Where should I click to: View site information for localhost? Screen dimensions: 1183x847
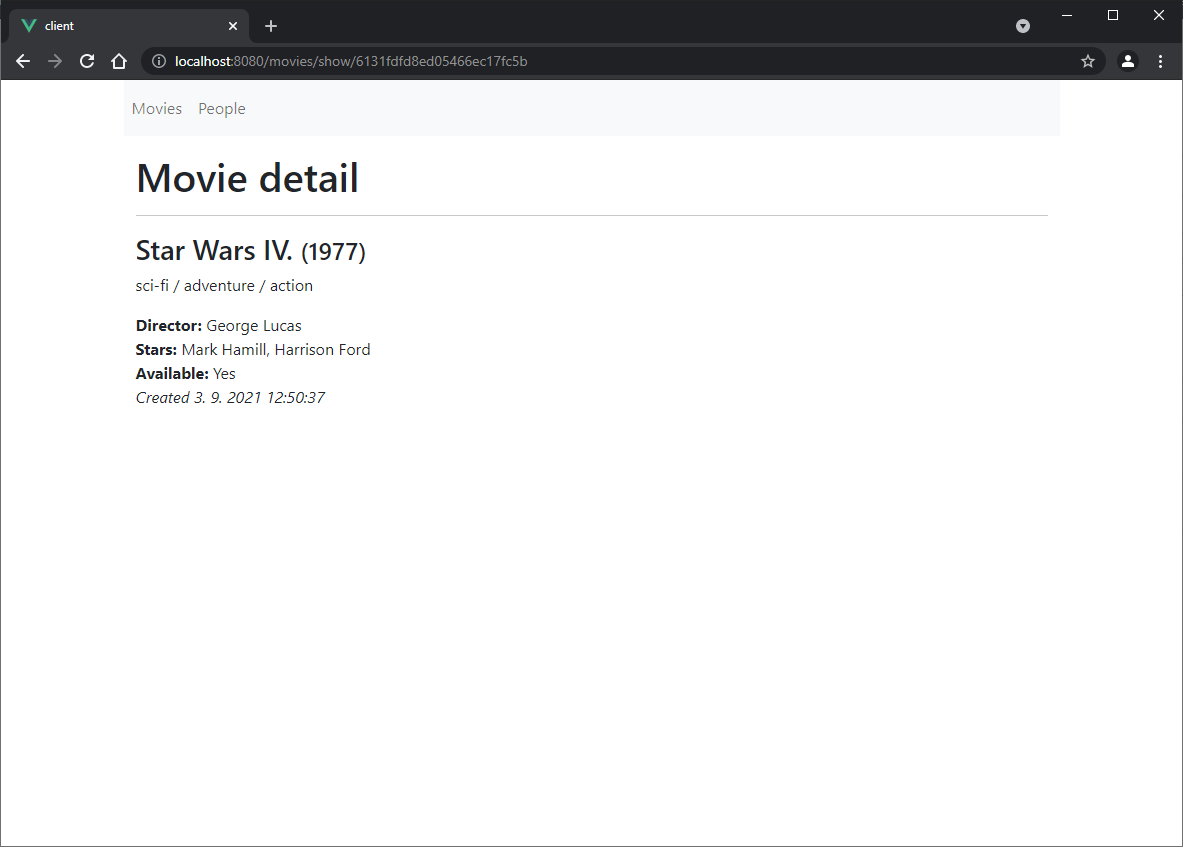[x=159, y=61]
